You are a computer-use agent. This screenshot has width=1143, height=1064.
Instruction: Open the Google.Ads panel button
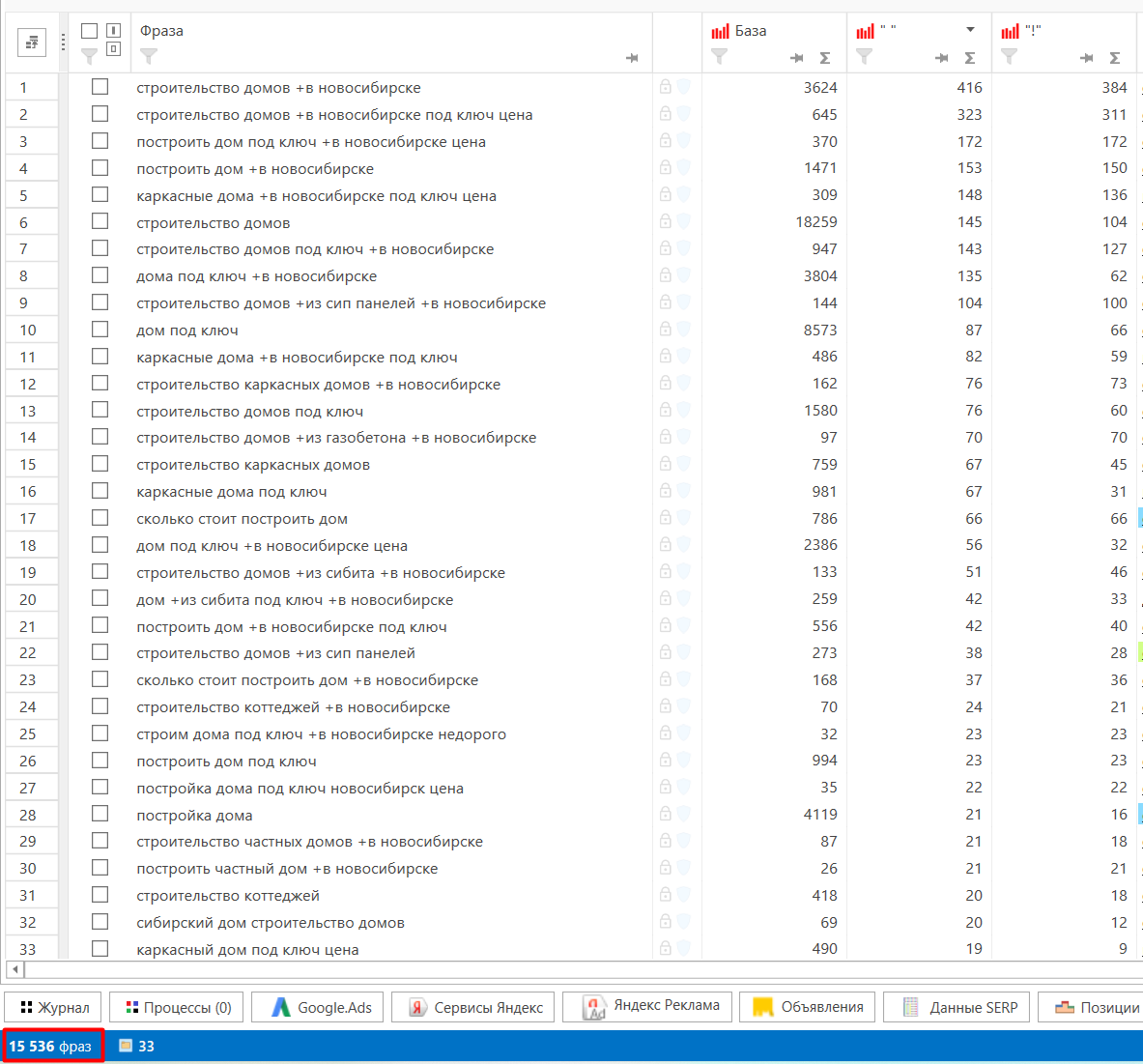319,1007
